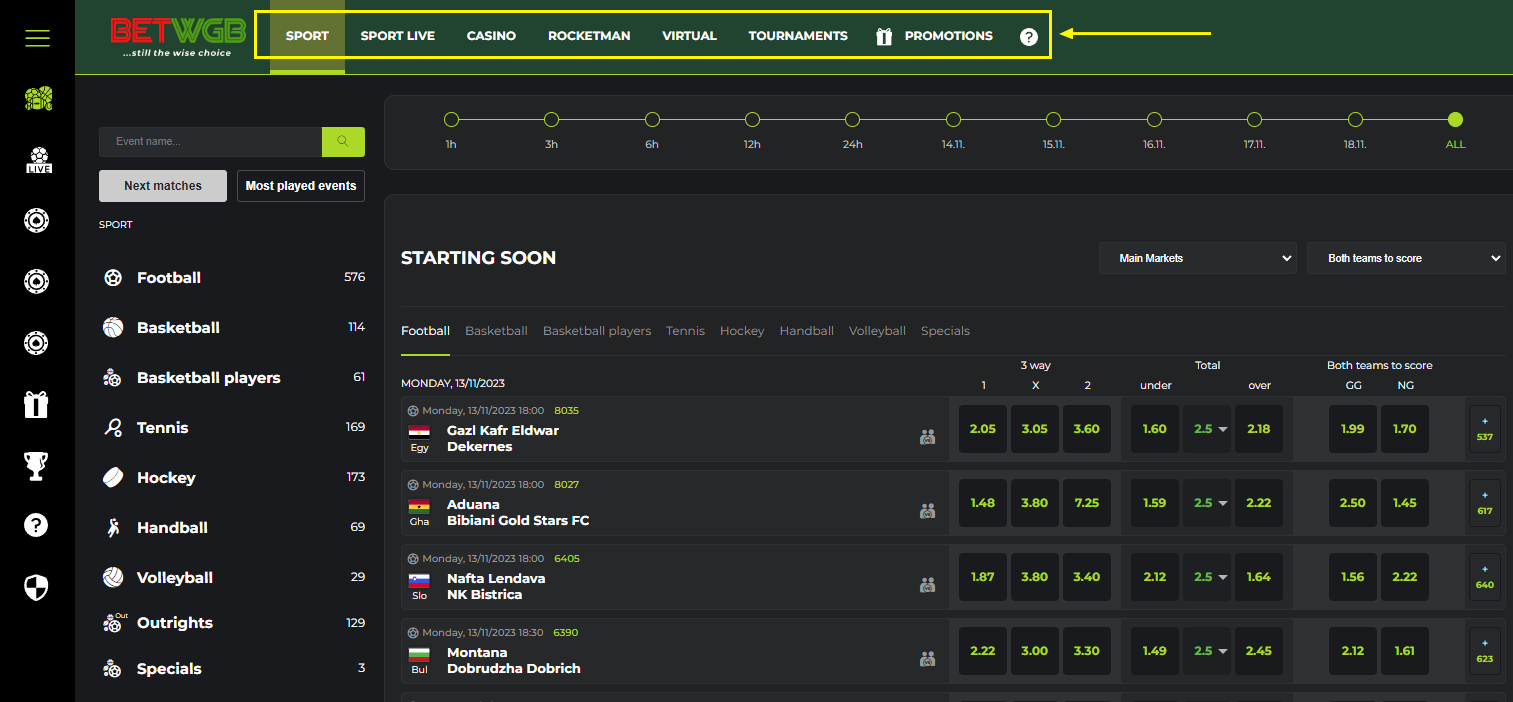Click the Event name search field
This screenshot has width=1513, height=702.
pos(210,141)
